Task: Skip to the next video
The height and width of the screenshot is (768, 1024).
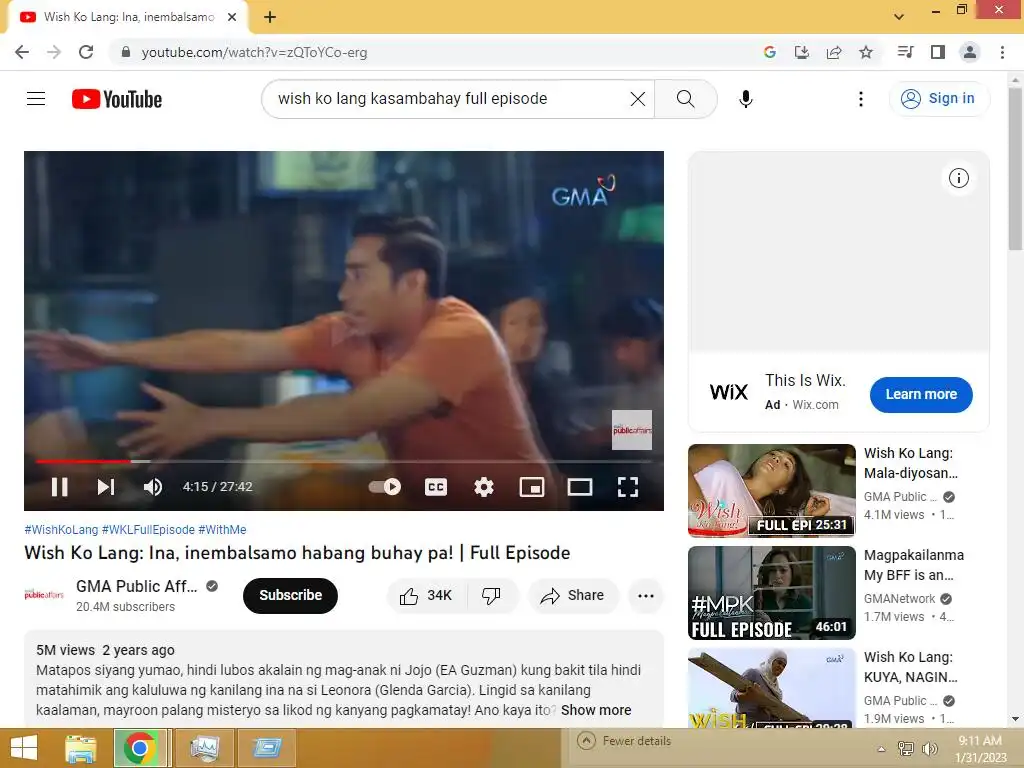Action: [x=106, y=487]
